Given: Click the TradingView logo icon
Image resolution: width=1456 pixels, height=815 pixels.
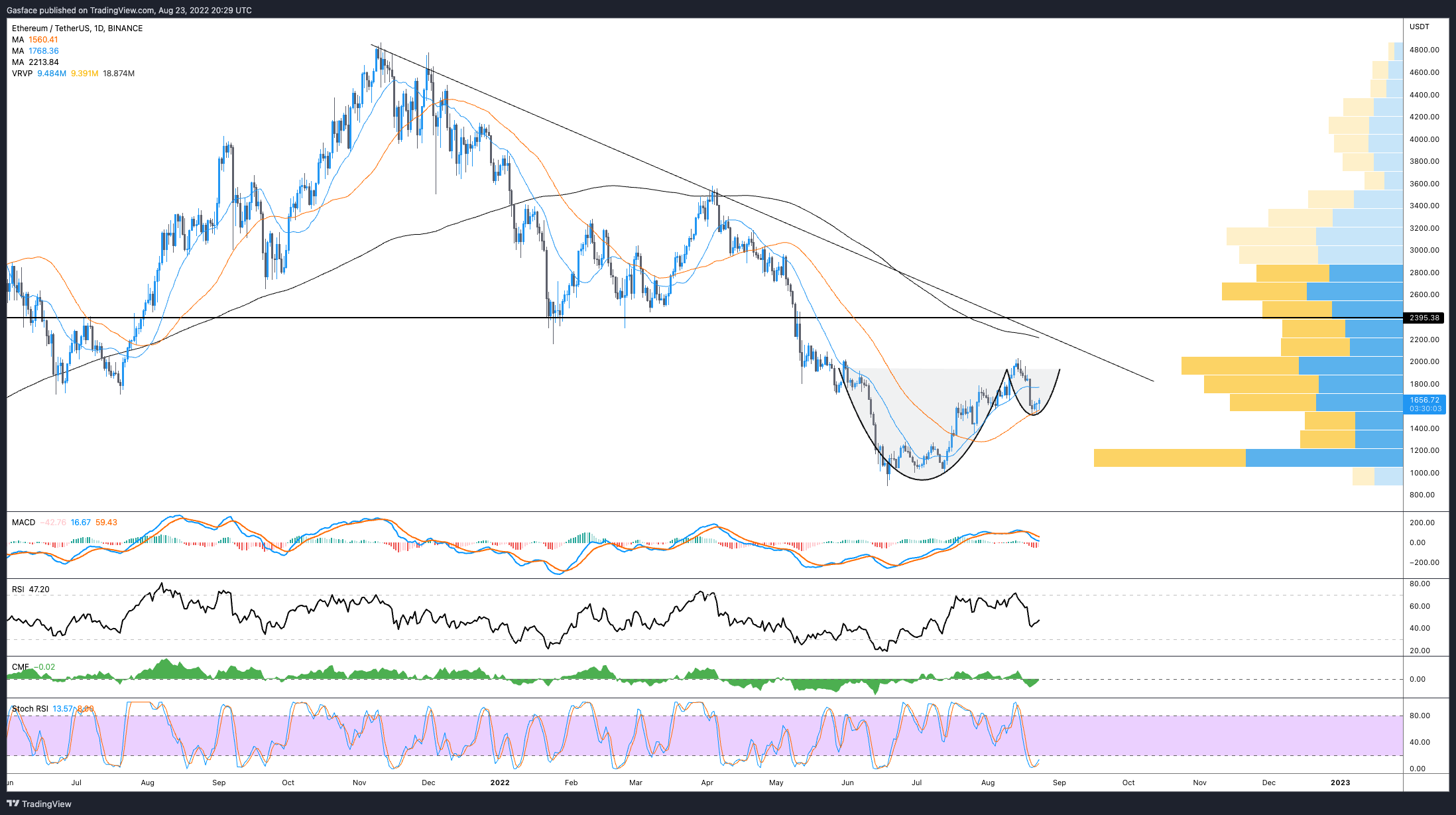Looking at the screenshot, I should 13,804.
